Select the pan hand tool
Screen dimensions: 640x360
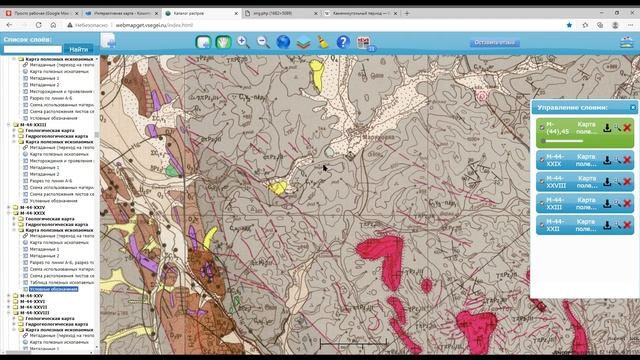223,42
